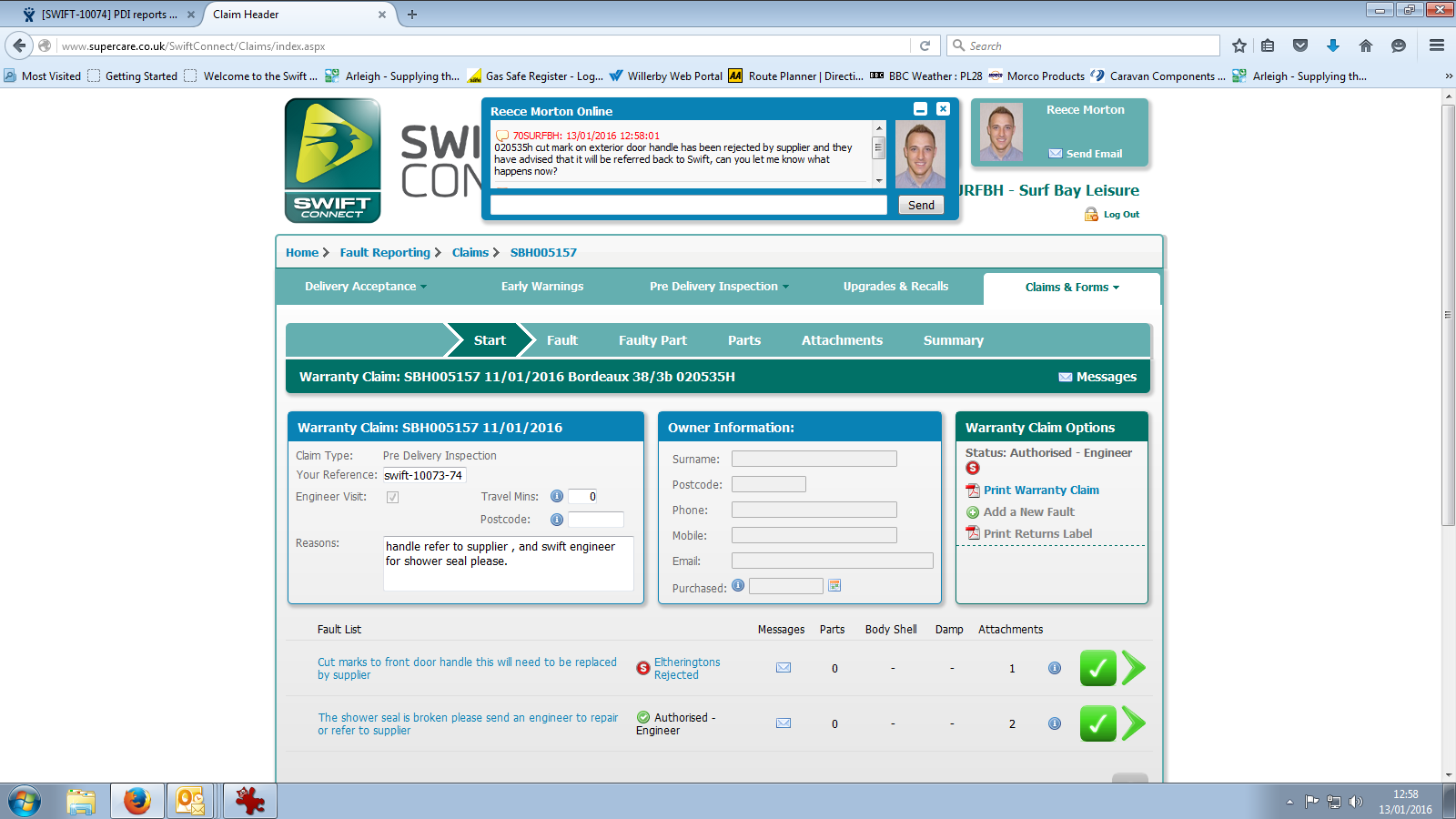The width and height of the screenshot is (1456, 819).
Task: Click Send button in chat window
Action: [921, 205]
